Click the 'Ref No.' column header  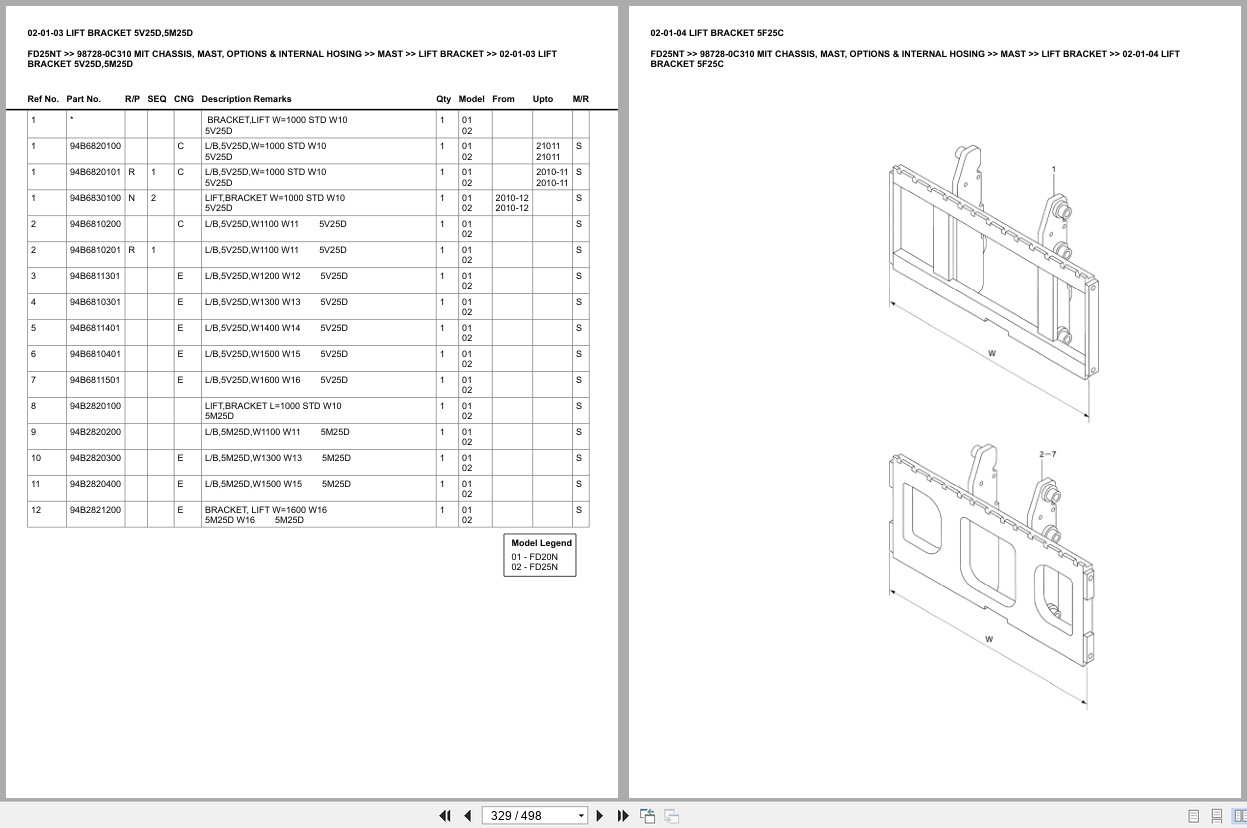pos(43,99)
